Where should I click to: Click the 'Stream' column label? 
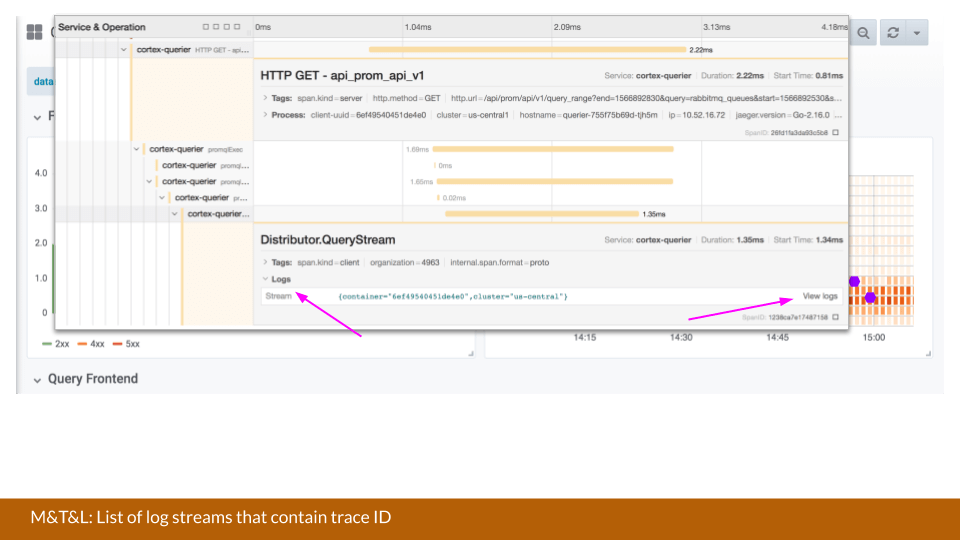[279, 296]
